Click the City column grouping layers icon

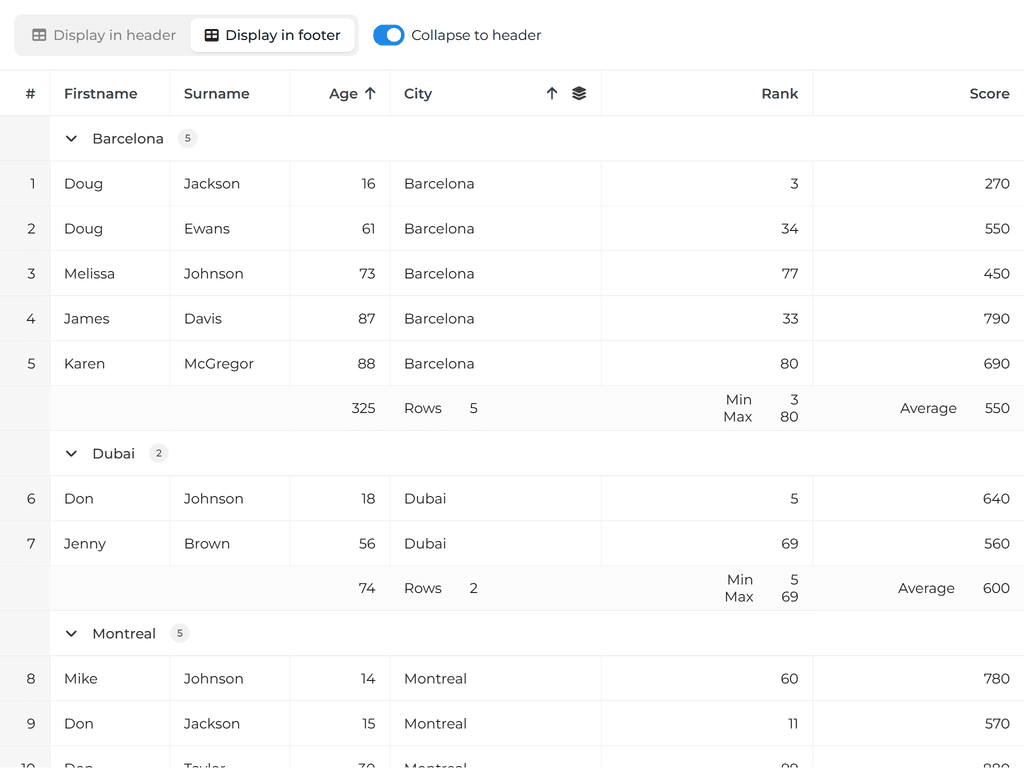coord(579,93)
